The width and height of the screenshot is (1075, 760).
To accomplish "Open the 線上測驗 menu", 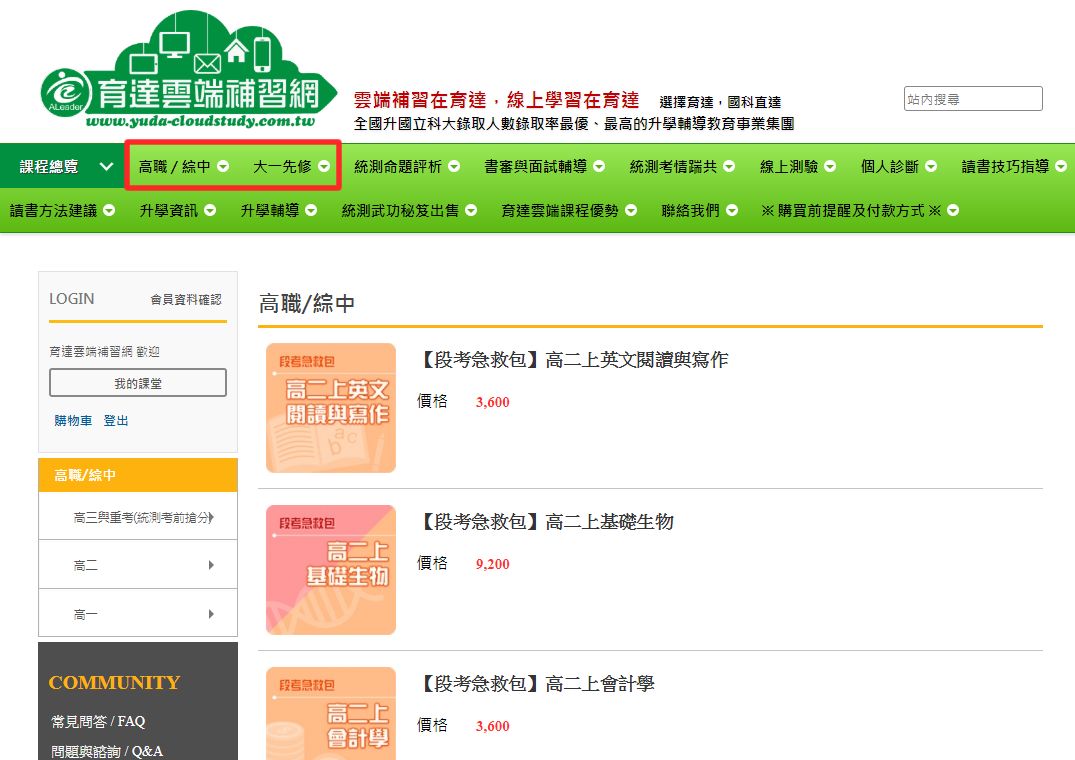I will click(789, 167).
